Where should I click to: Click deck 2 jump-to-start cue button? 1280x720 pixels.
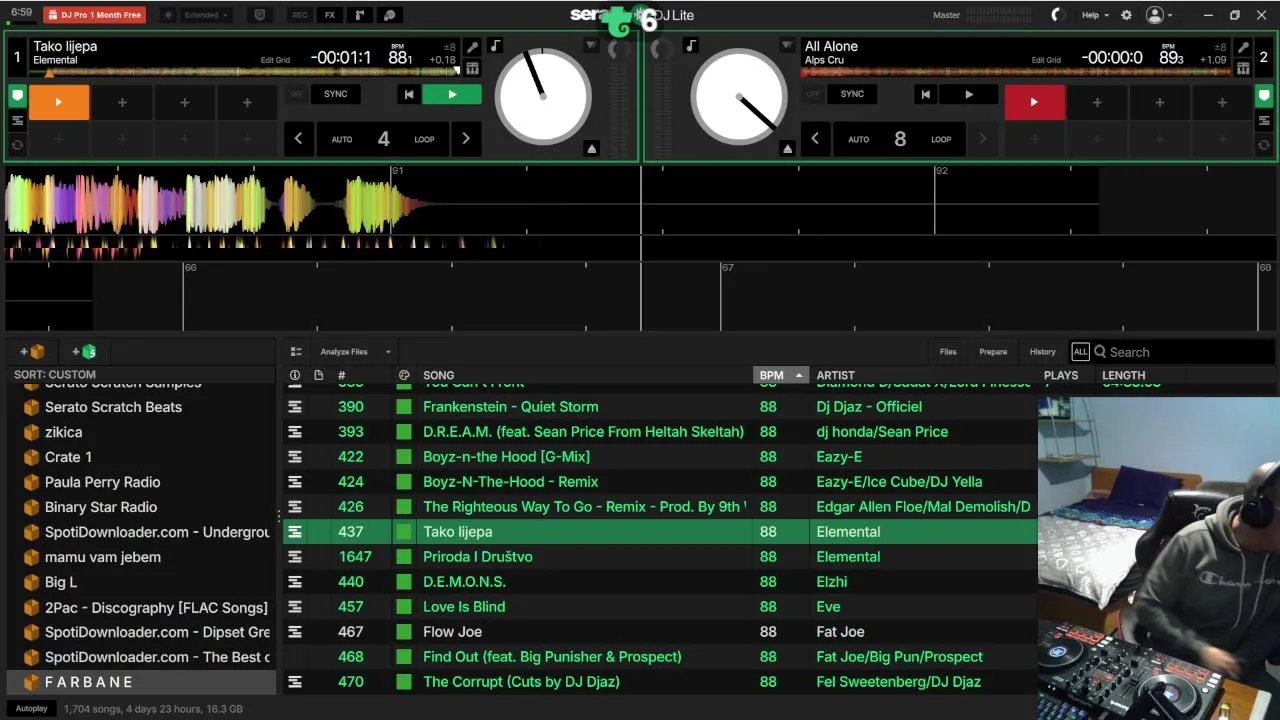point(925,94)
